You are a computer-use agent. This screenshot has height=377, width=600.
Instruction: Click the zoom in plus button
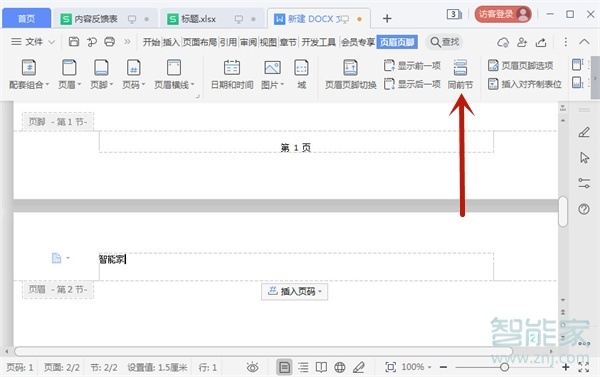tap(566, 367)
